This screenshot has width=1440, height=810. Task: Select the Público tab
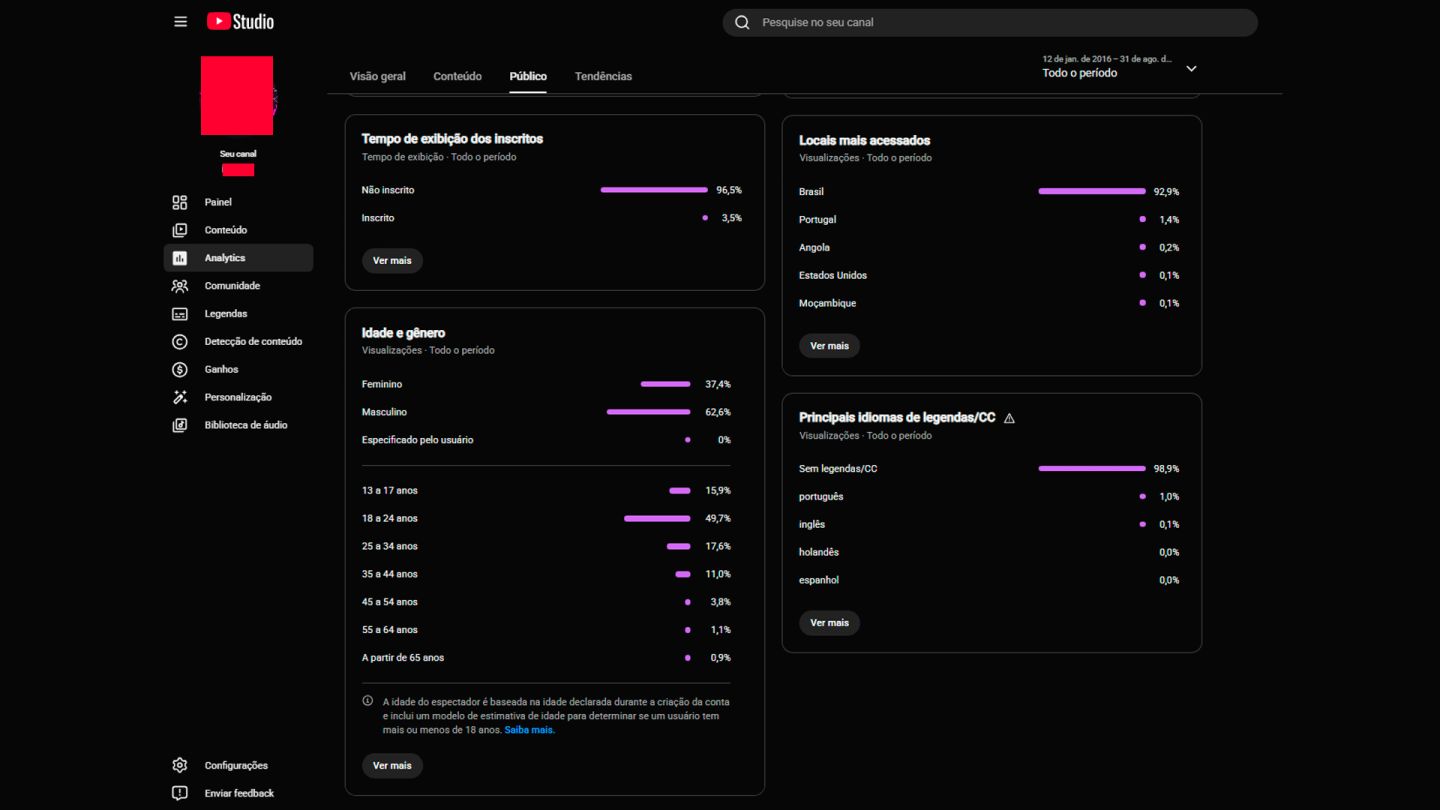[x=528, y=76]
